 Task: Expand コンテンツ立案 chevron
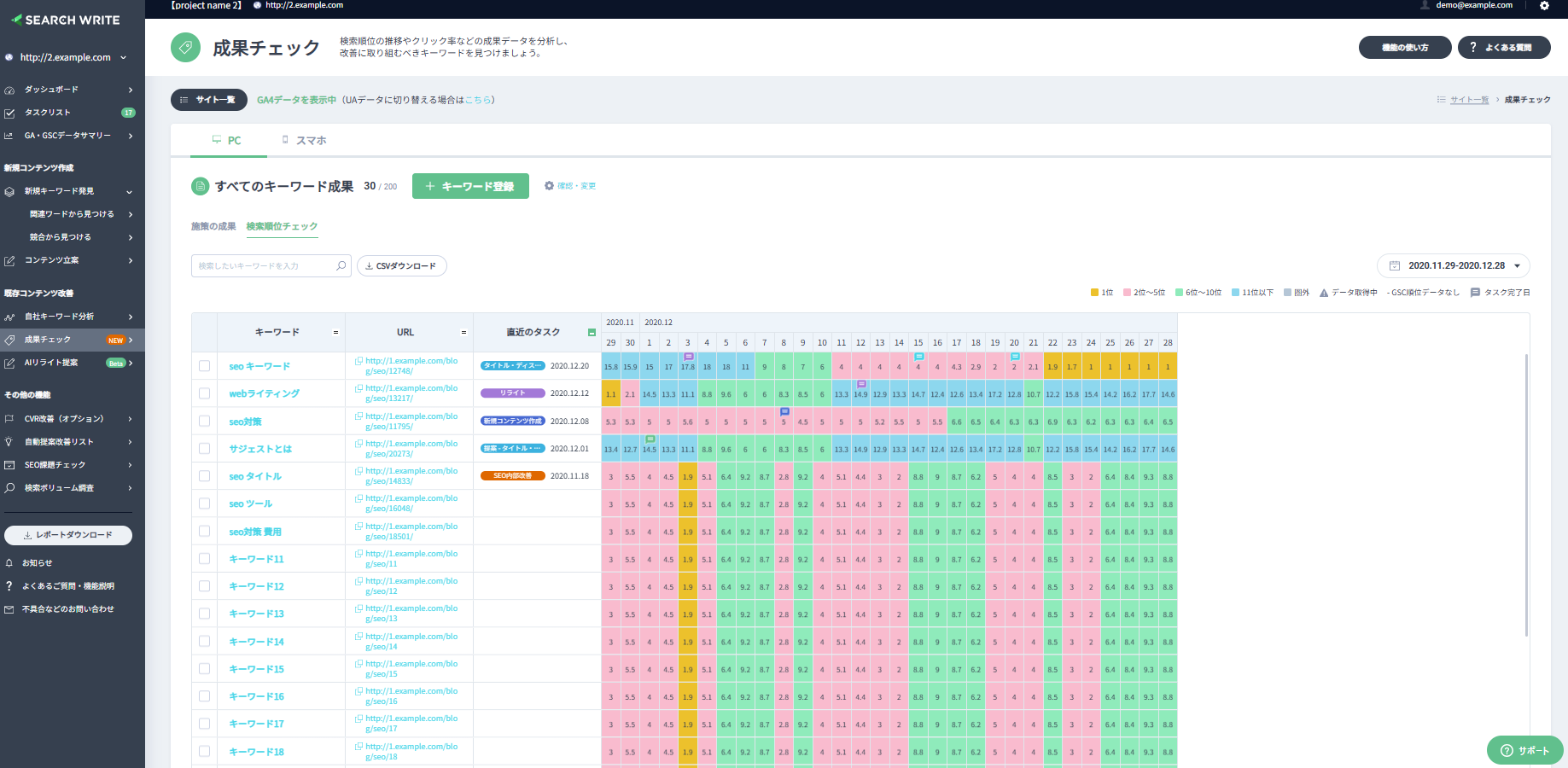tap(131, 260)
